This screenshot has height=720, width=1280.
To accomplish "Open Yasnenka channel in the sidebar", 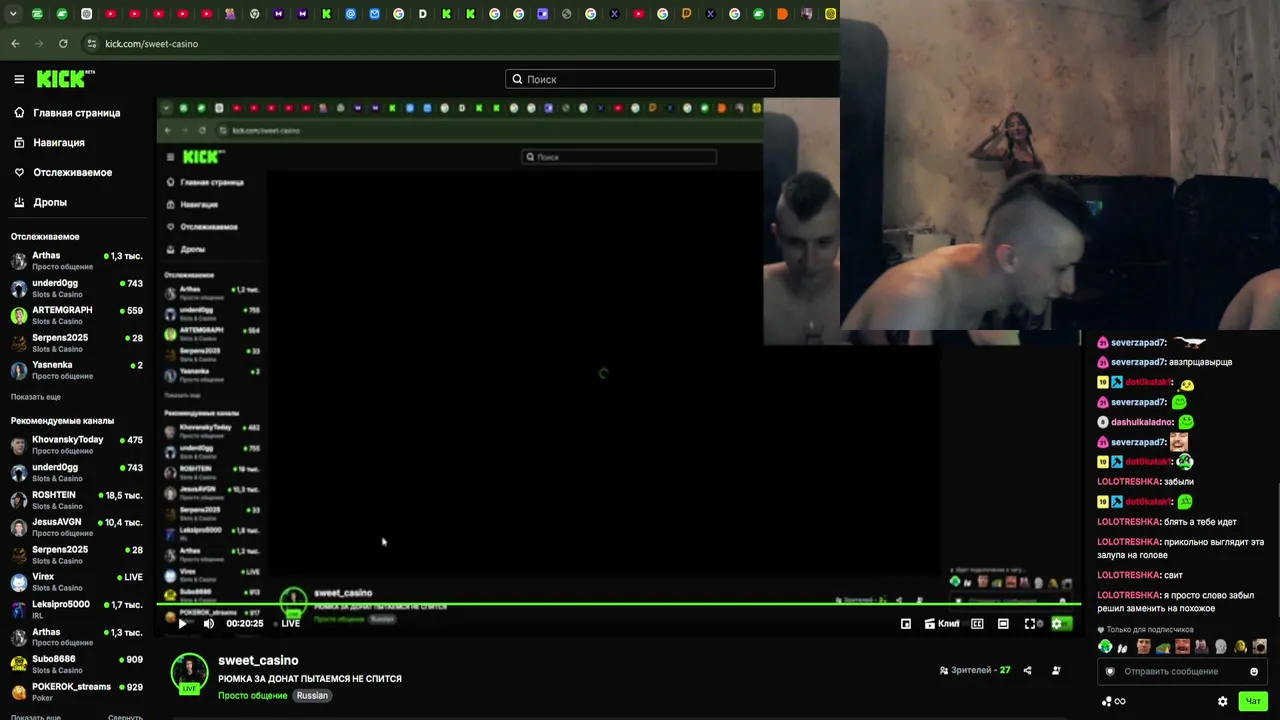I will click(77, 370).
